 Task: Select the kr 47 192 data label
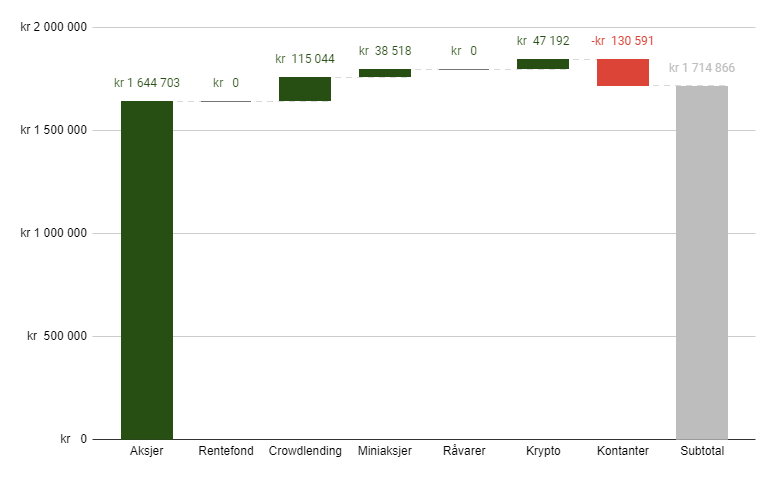[x=543, y=41]
